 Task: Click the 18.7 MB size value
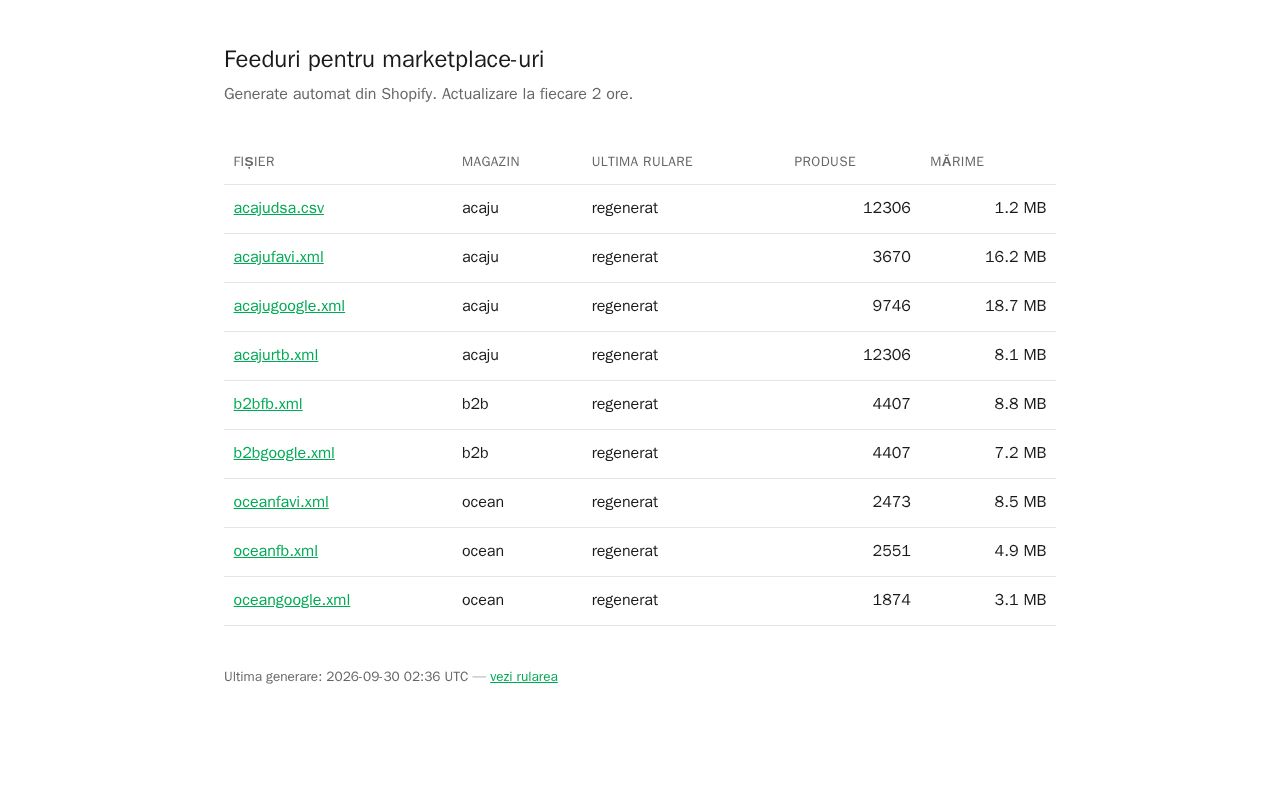pyautogui.click(x=1016, y=306)
